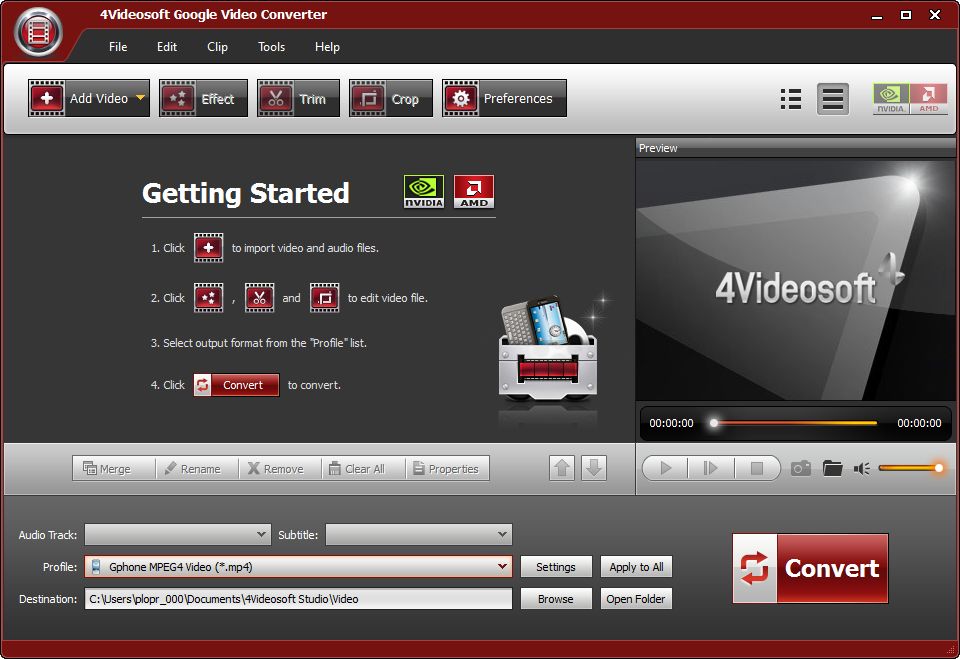Switch to detailed list view mode
Viewport: 960px width, 659px height.
tap(833, 98)
